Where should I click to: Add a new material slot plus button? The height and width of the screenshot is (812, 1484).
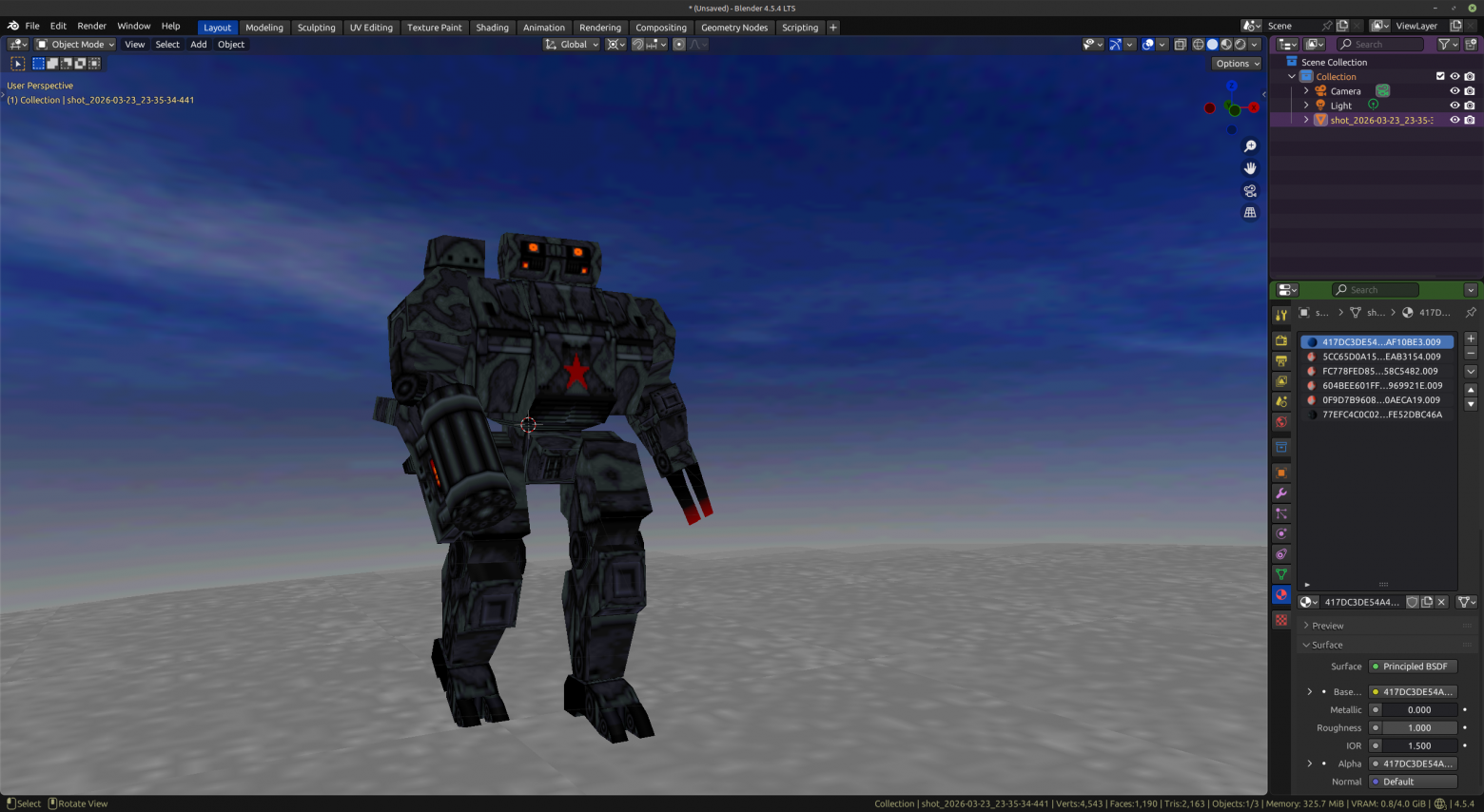tap(1471, 338)
